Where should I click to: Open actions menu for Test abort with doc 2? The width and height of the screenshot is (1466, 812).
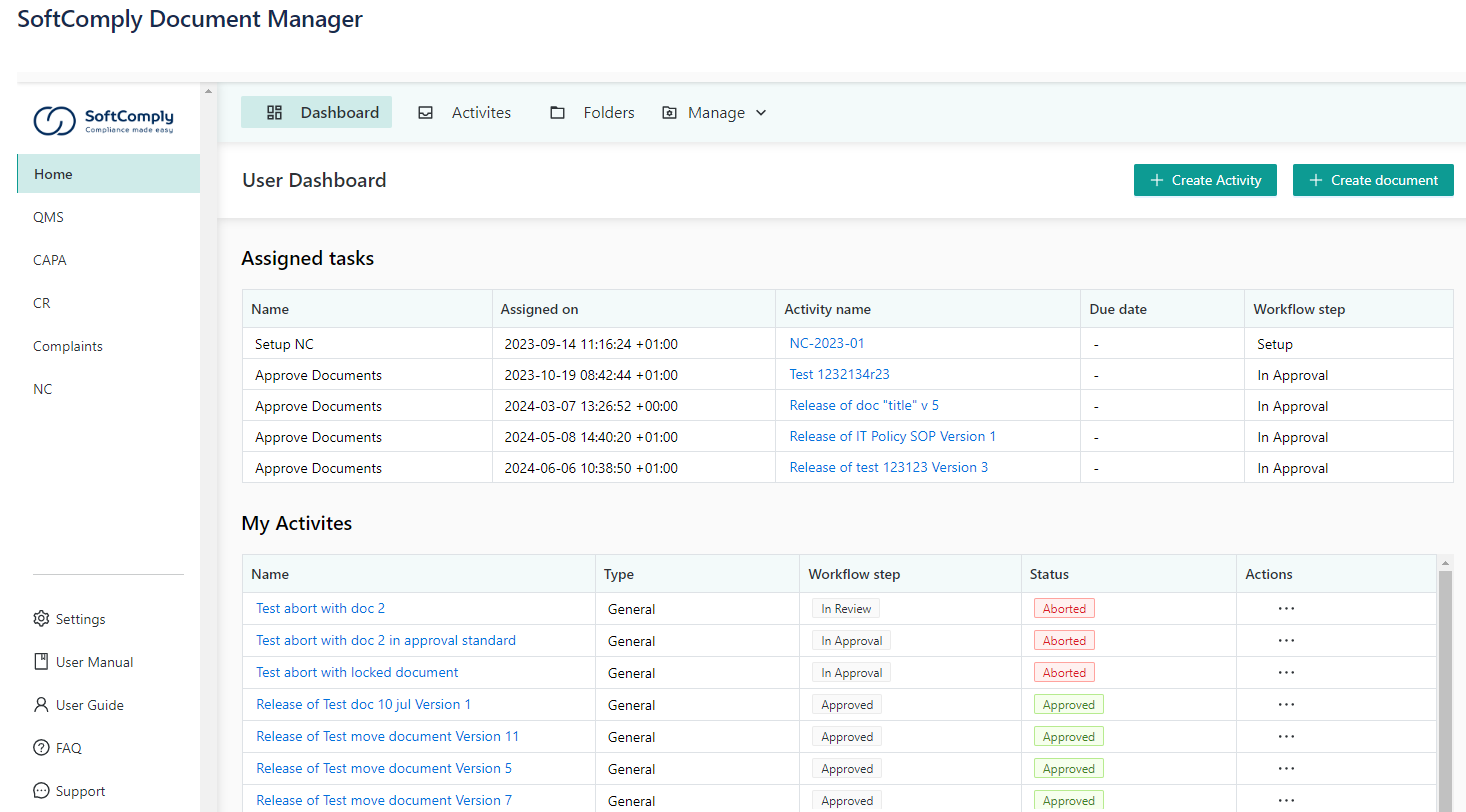coord(1286,608)
